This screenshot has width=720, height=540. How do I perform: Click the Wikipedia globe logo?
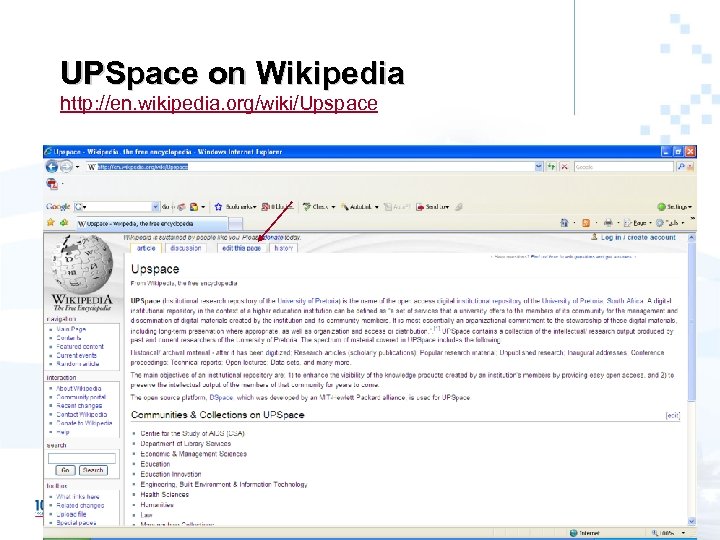point(82,263)
